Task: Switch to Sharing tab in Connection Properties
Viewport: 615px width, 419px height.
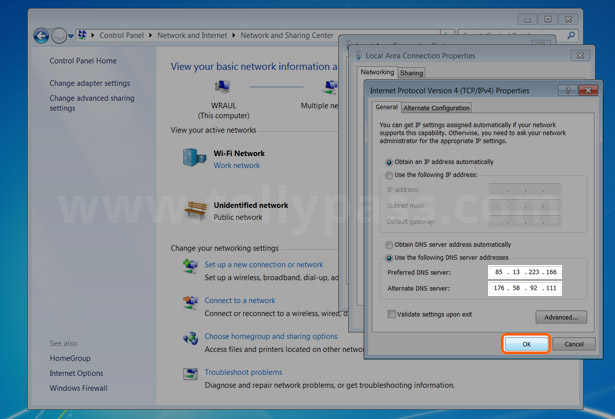Action: pyautogui.click(x=411, y=73)
